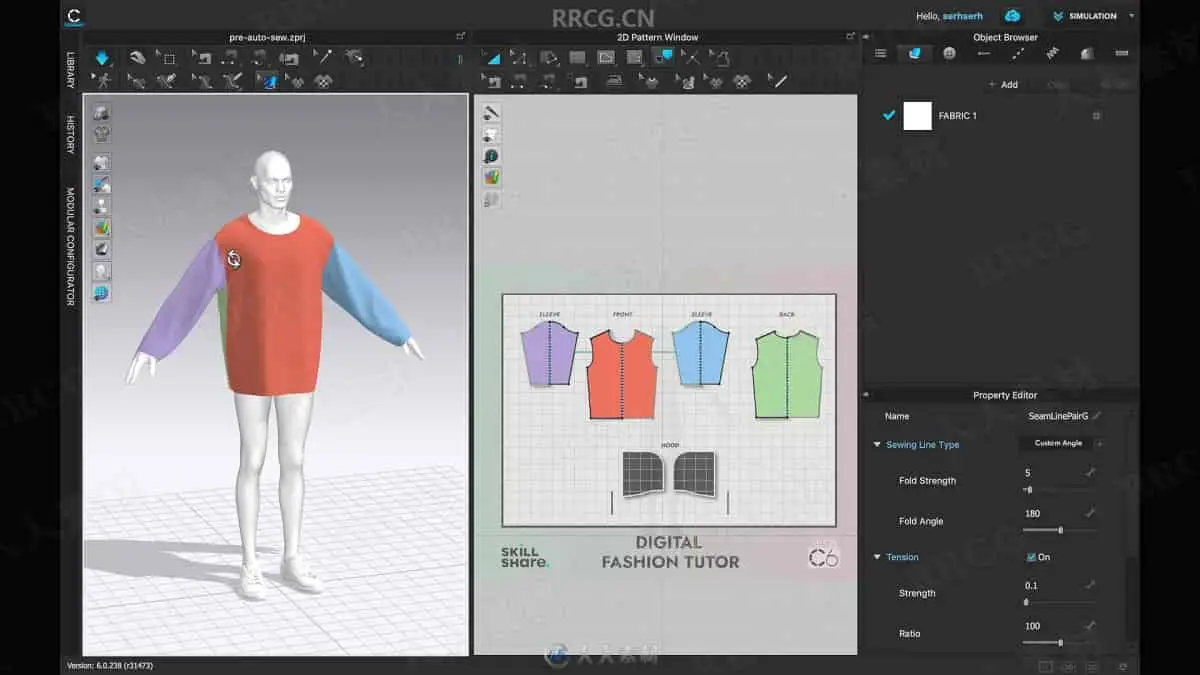This screenshot has height=675, width=1200.
Task: Click the Custom Angle button
Action: click(x=1057, y=443)
